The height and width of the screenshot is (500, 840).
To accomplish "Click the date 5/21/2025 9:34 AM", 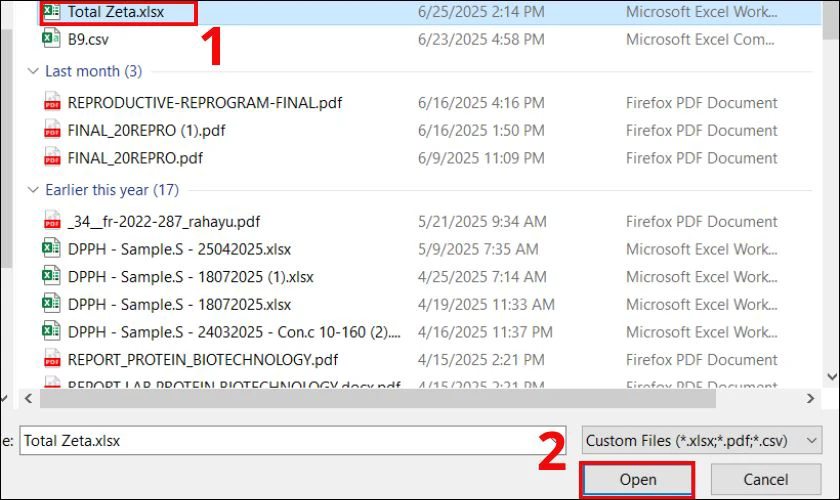I will point(482,222).
